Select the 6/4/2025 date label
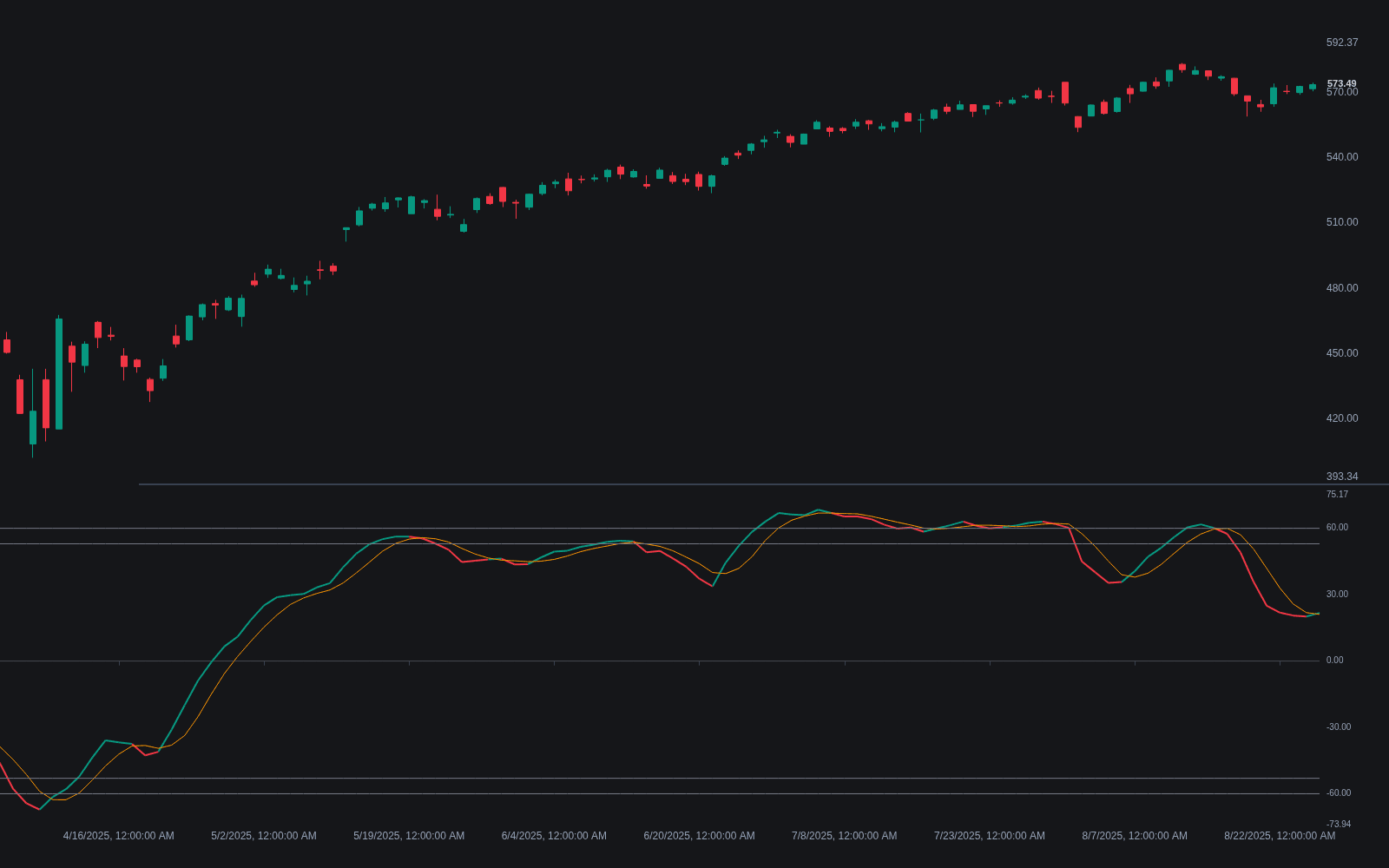 point(554,836)
